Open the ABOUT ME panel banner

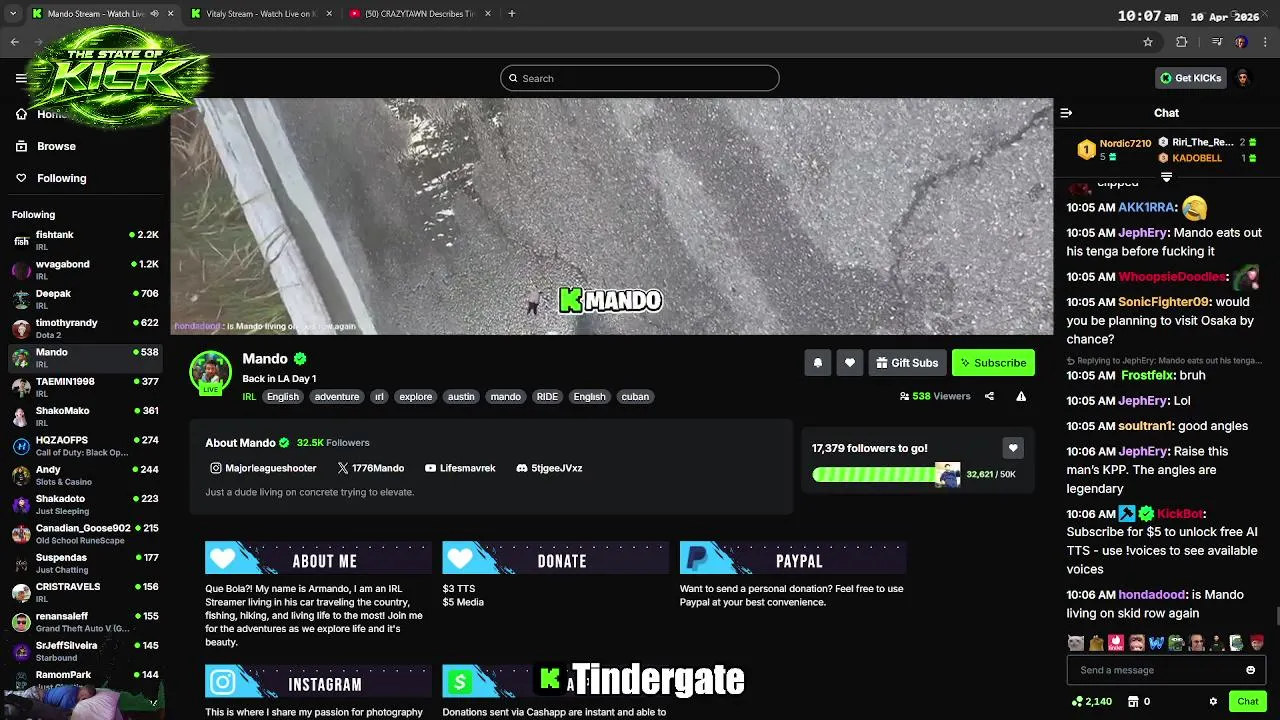tap(318, 558)
